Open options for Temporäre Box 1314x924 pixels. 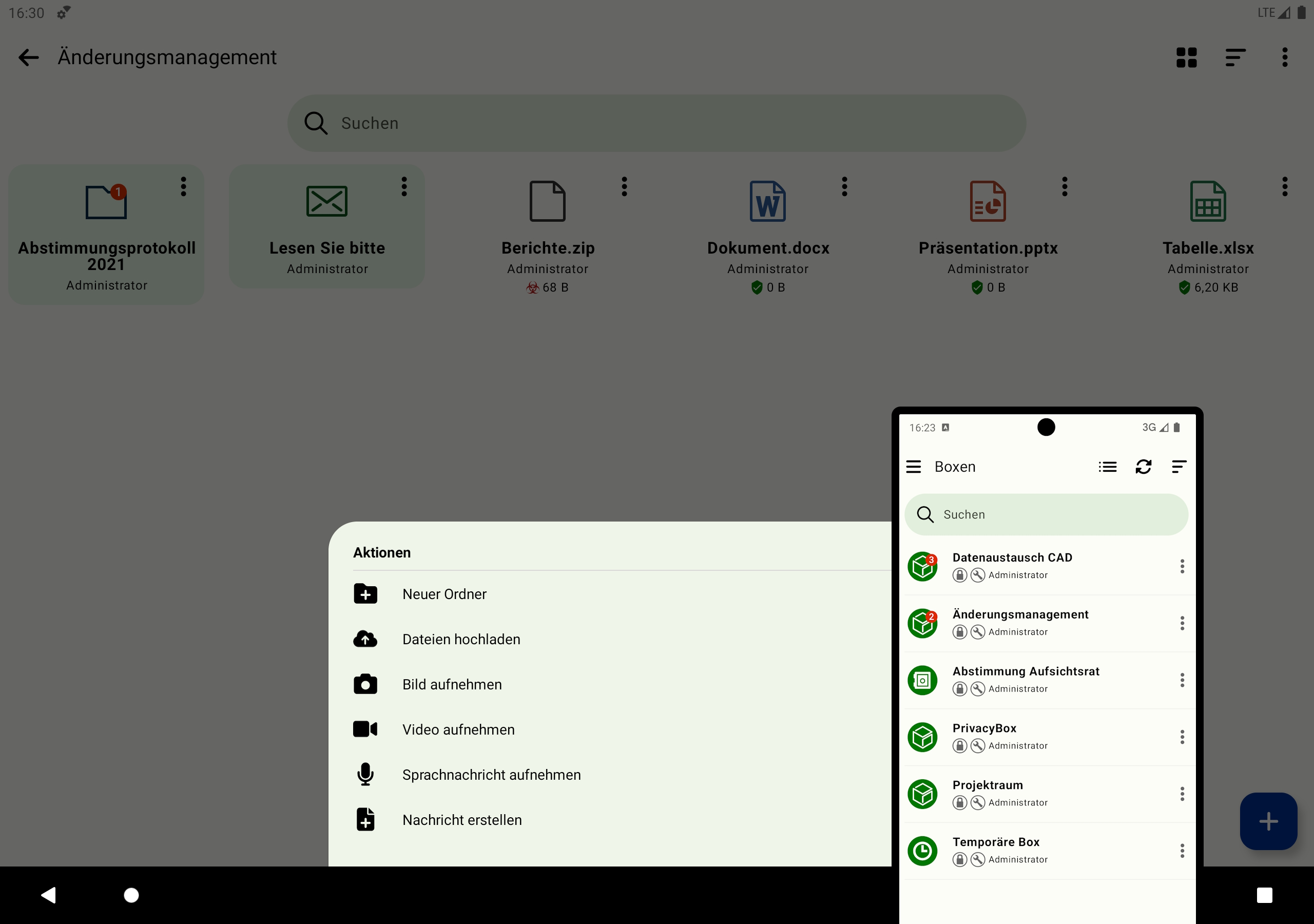[x=1182, y=851]
